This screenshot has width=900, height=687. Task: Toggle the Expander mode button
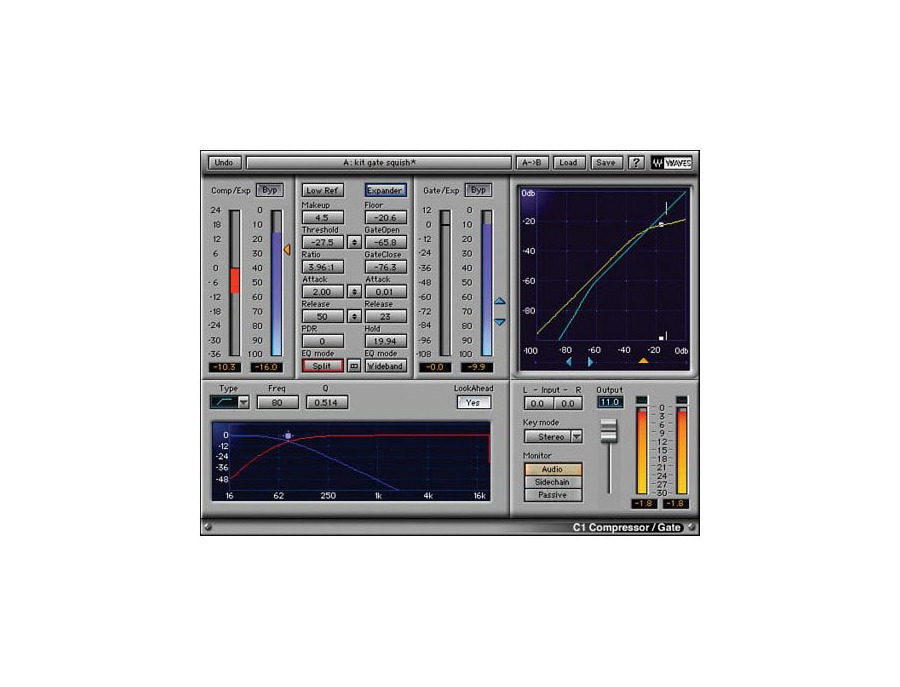click(x=385, y=191)
